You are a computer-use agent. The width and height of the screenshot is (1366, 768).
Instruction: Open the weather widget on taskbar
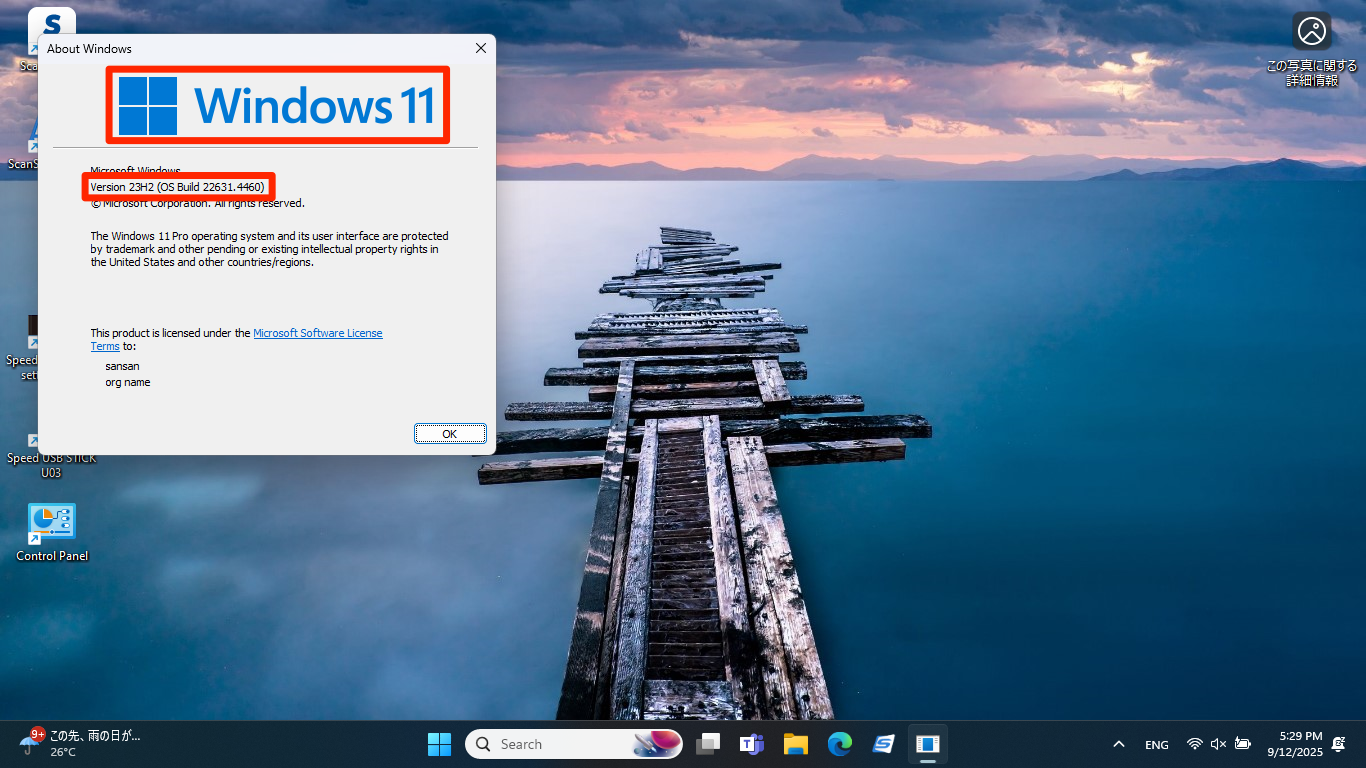click(x=80, y=744)
